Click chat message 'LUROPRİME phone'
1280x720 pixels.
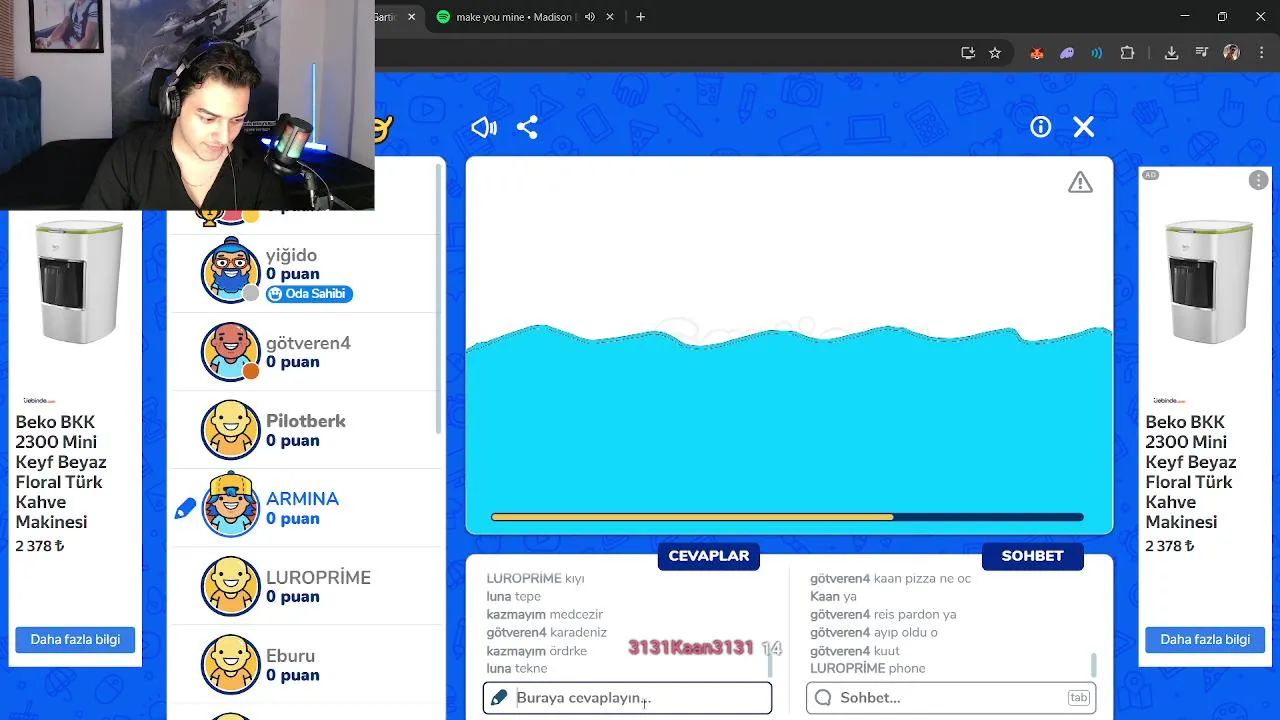[868, 669]
